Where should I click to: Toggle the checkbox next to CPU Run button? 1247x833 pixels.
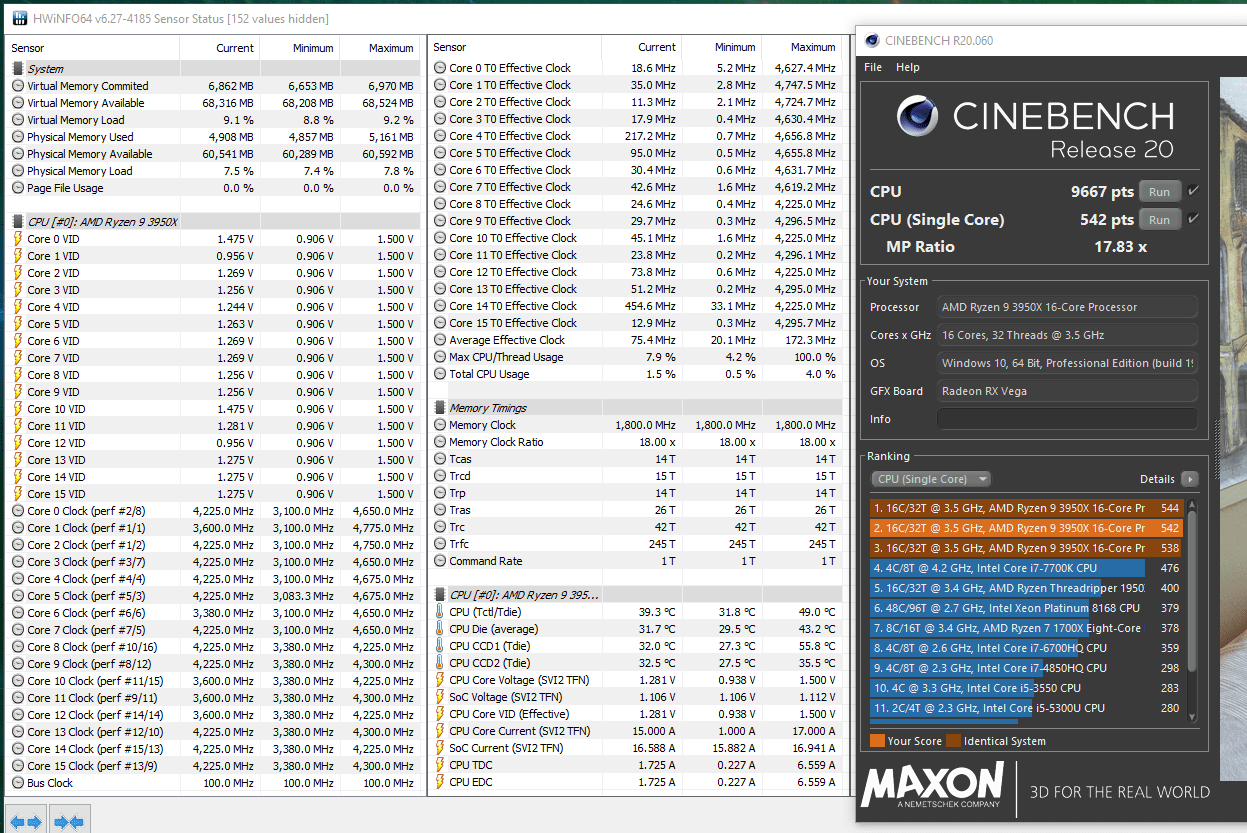[x=1194, y=191]
